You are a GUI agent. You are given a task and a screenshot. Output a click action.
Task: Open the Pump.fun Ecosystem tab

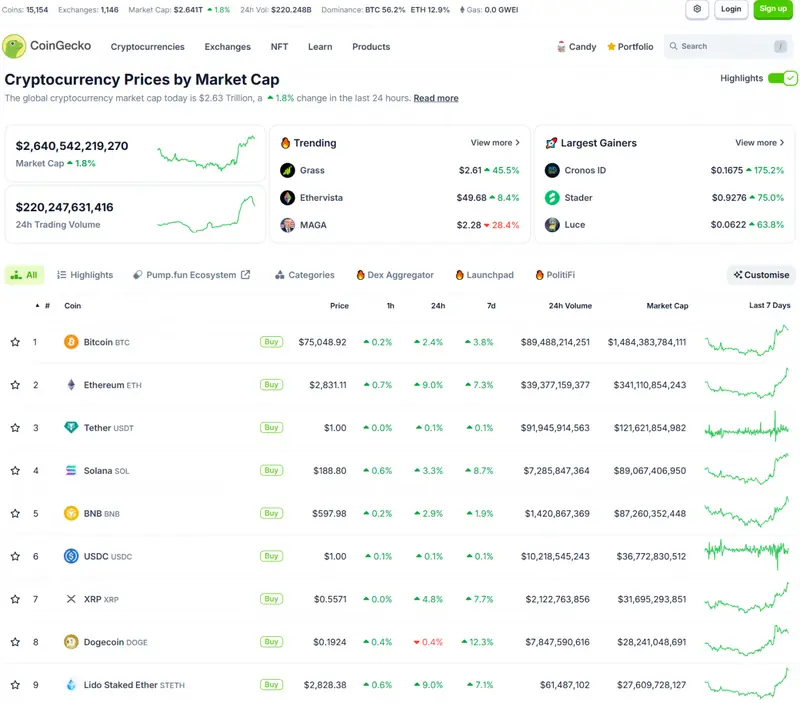pyautogui.click(x=191, y=275)
